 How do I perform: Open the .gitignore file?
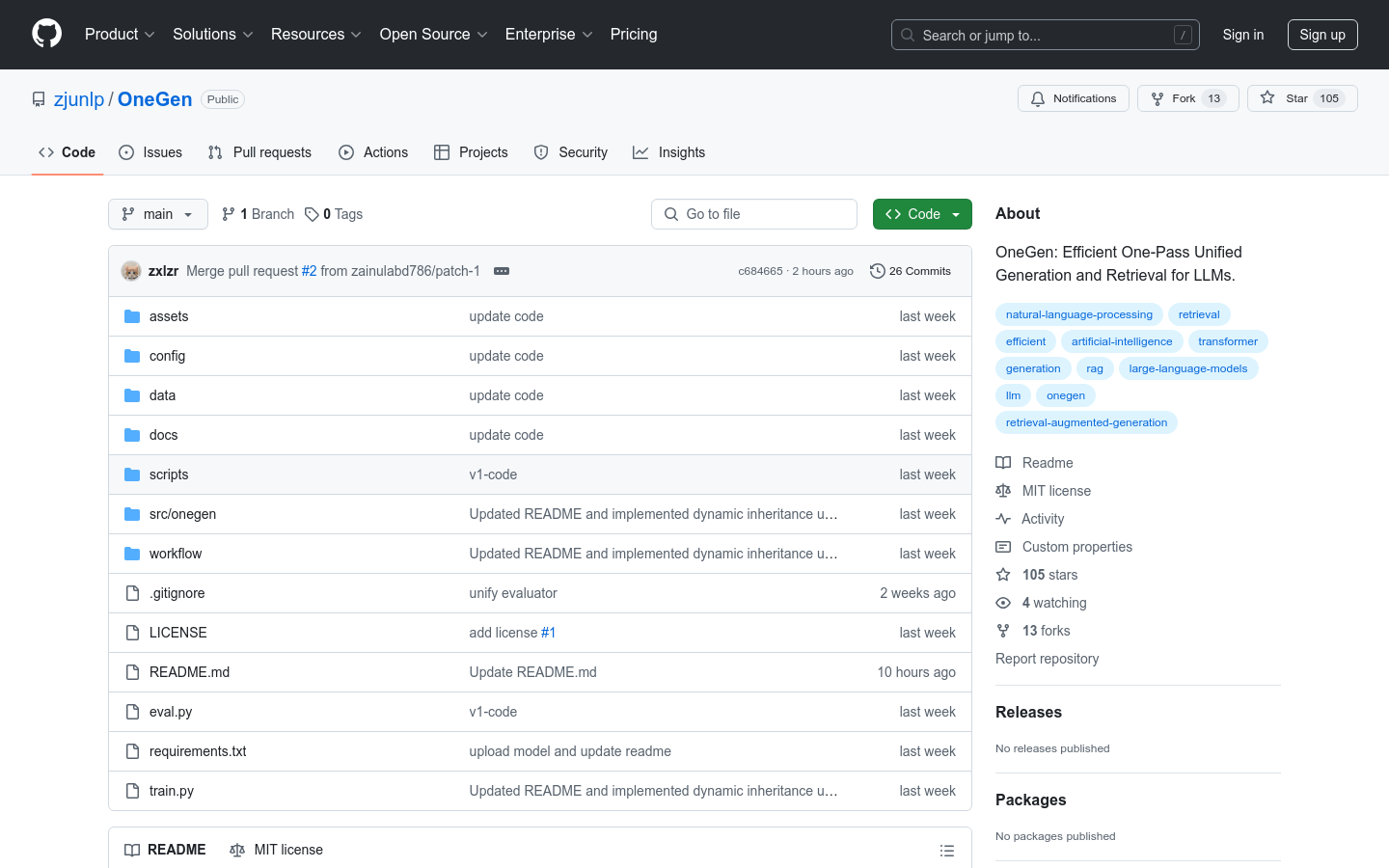tap(177, 593)
